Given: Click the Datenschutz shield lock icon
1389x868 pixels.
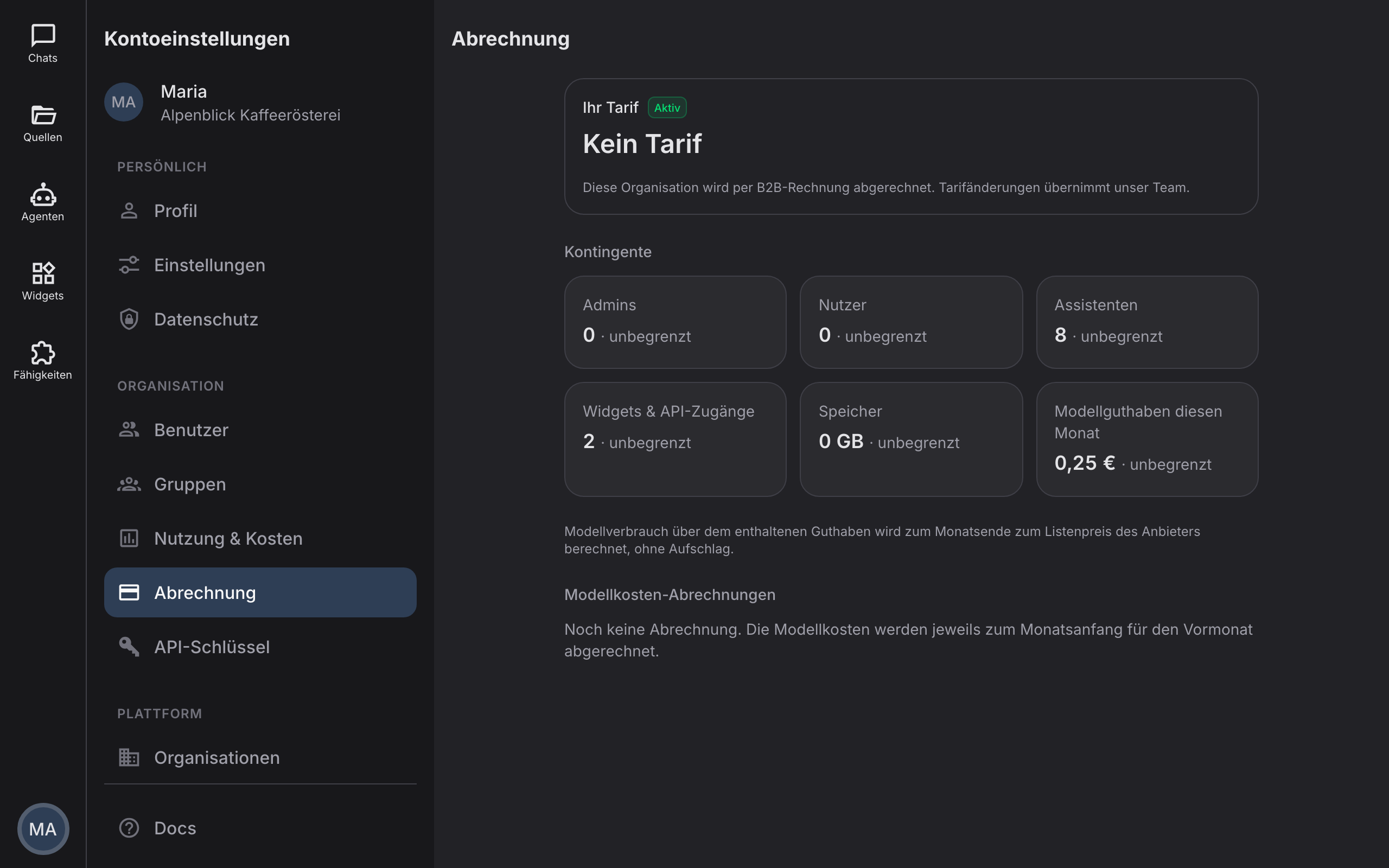Looking at the screenshot, I should coord(129,319).
